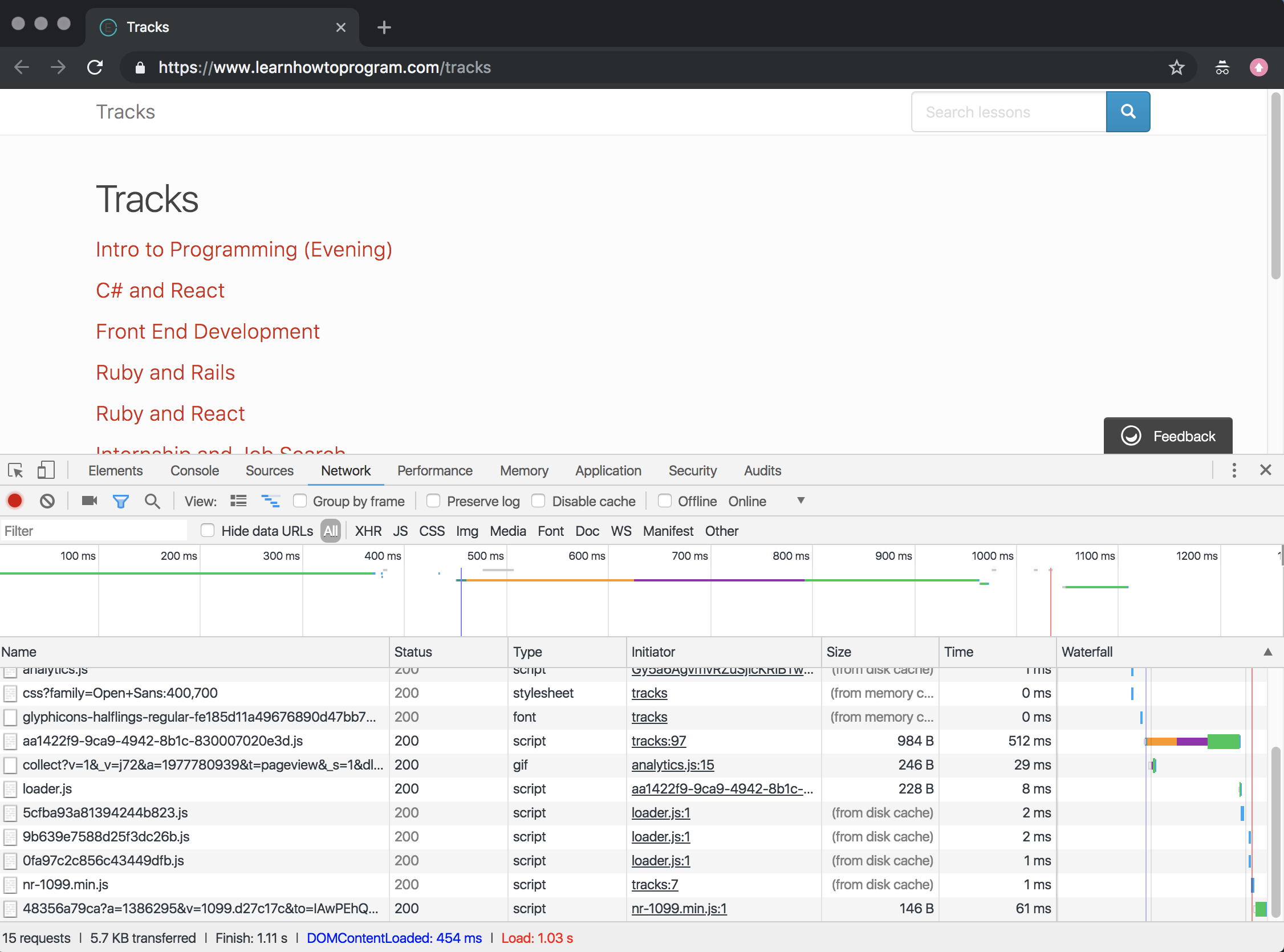
Task: Click the blue DOMContentLoaded marker in the overview
Action: [461, 602]
